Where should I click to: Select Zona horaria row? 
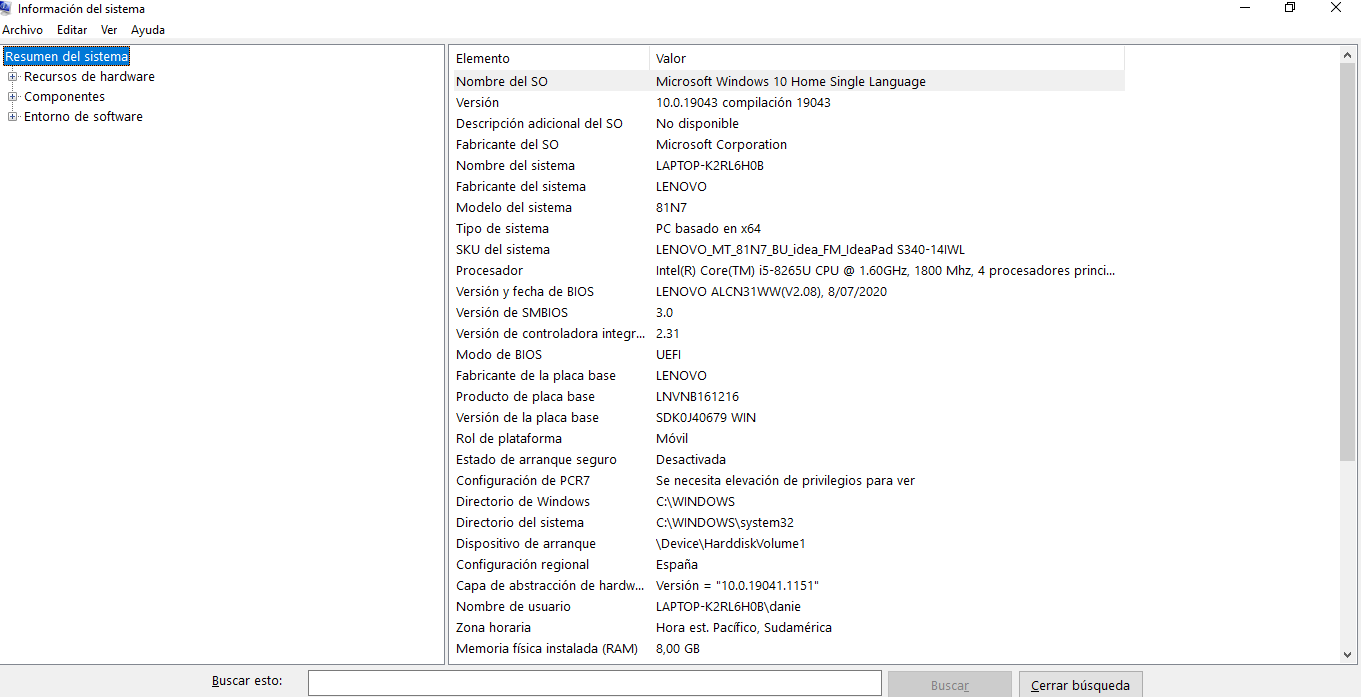[x=788, y=628]
